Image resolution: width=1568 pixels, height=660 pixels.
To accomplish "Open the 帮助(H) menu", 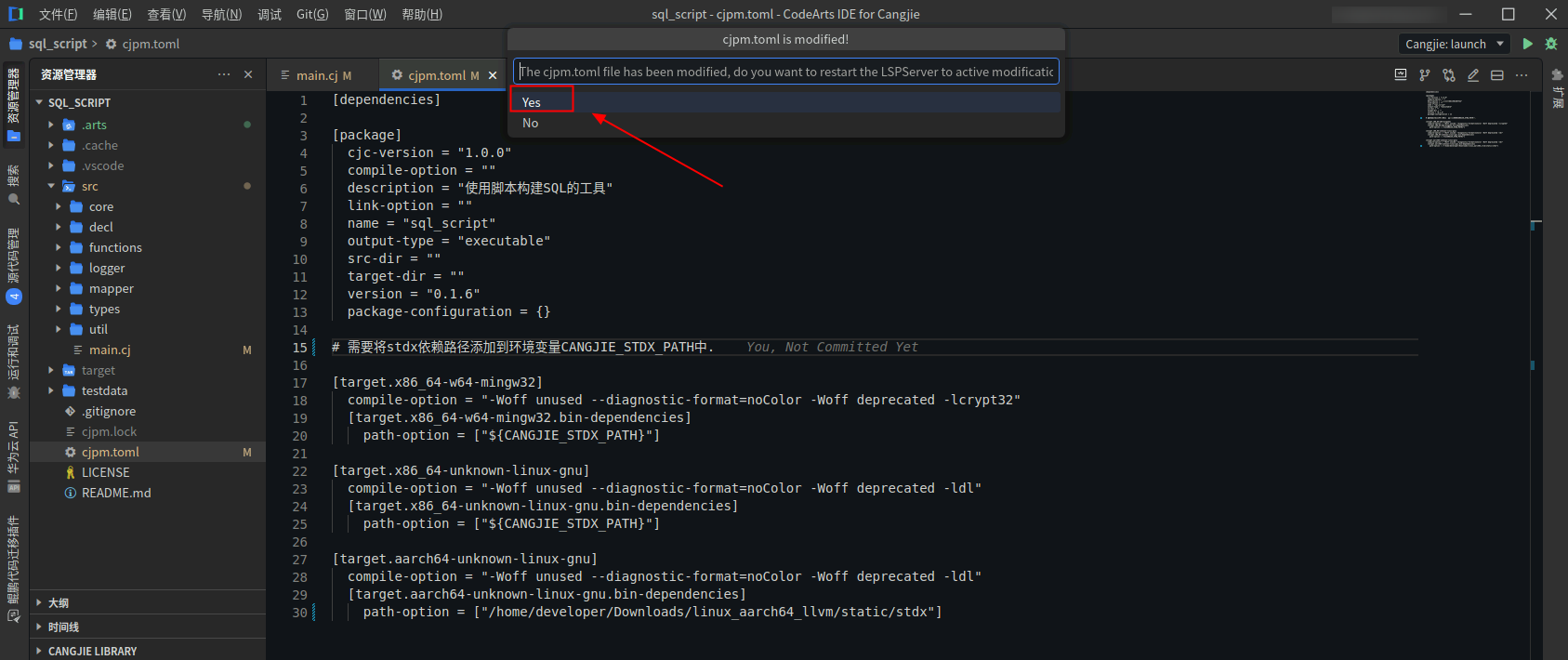I will coord(422,14).
